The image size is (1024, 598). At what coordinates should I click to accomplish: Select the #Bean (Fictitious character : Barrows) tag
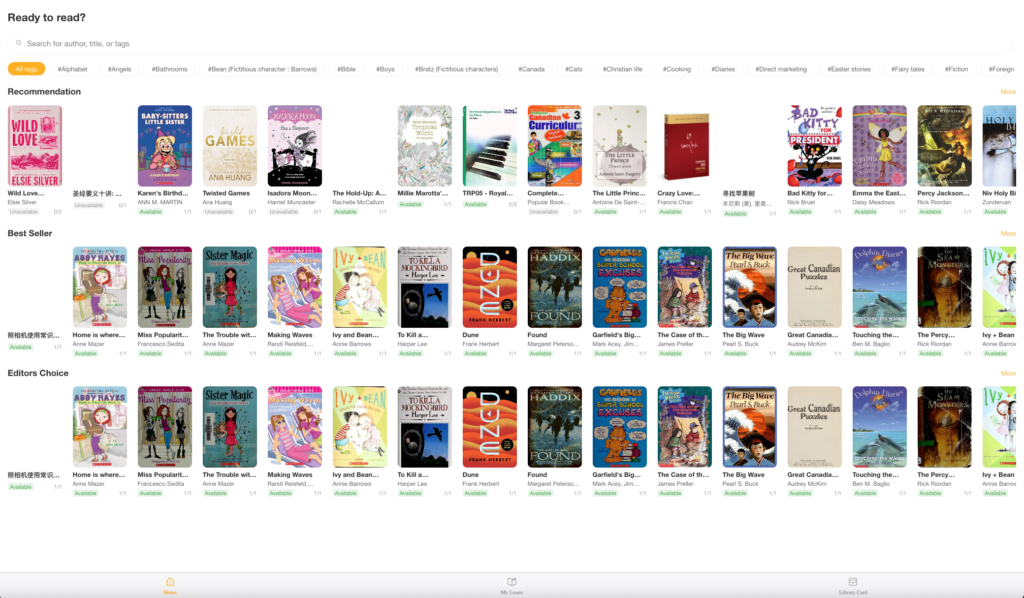[x=263, y=69]
